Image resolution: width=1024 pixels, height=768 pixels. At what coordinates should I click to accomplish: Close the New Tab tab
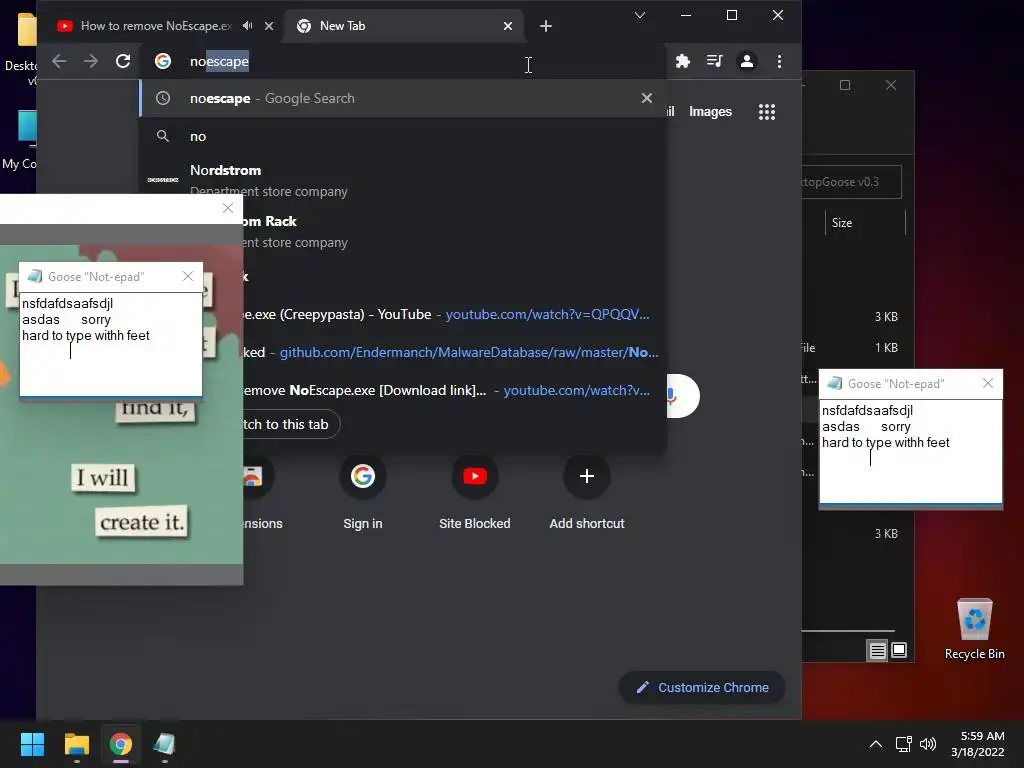[508, 26]
